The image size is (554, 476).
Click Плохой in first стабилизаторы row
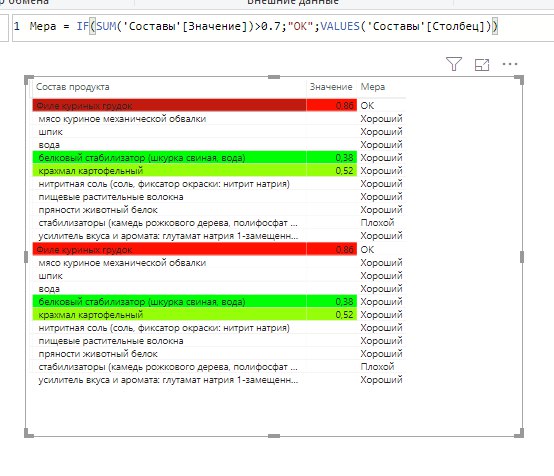point(377,223)
